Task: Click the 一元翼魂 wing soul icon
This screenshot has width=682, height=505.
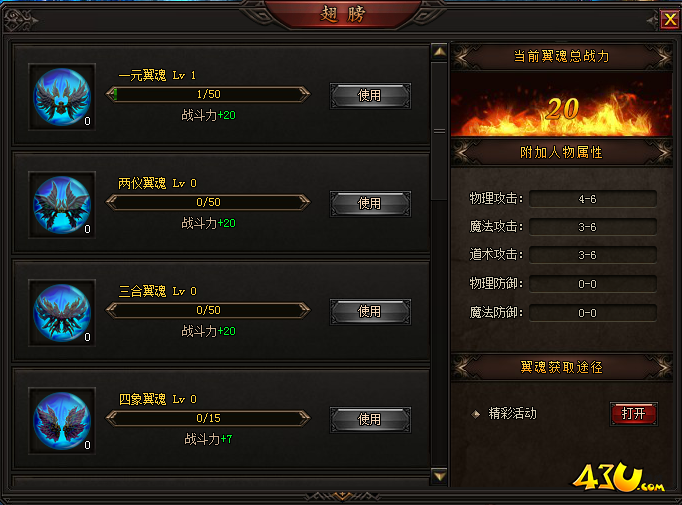Action: 62,97
